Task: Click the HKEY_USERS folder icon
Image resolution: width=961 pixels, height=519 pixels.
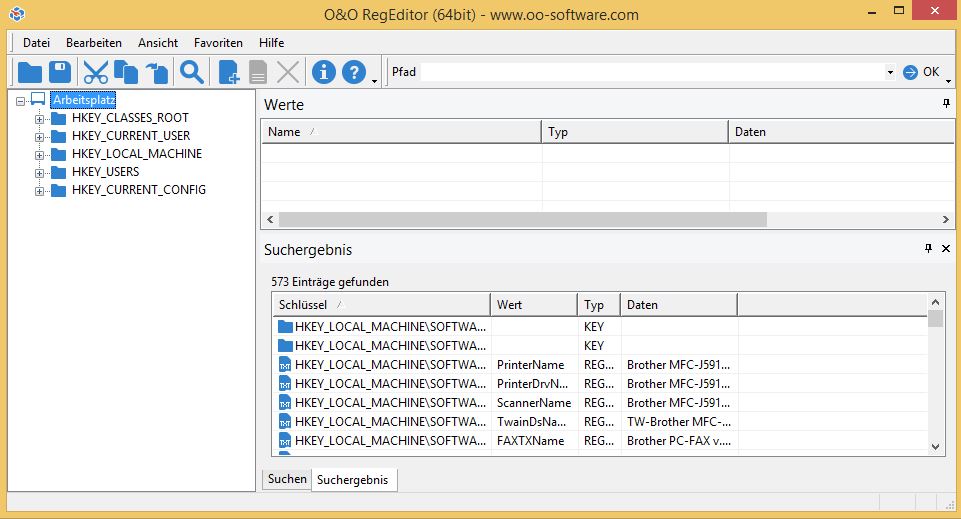Action: pos(58,172)
